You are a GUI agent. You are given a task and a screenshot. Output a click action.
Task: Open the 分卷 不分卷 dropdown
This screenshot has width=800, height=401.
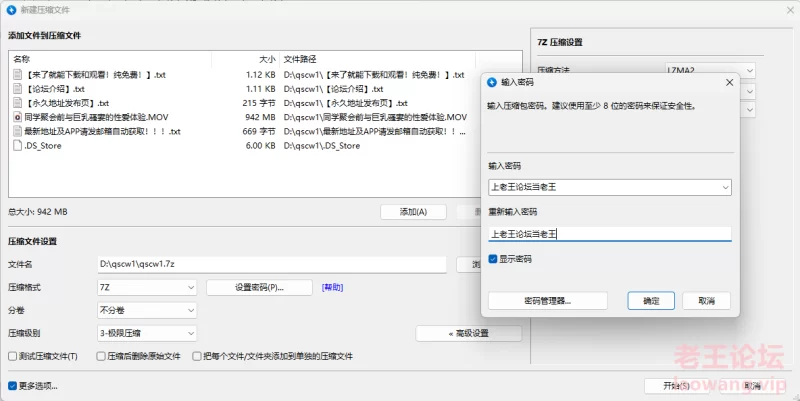[147, 310]
